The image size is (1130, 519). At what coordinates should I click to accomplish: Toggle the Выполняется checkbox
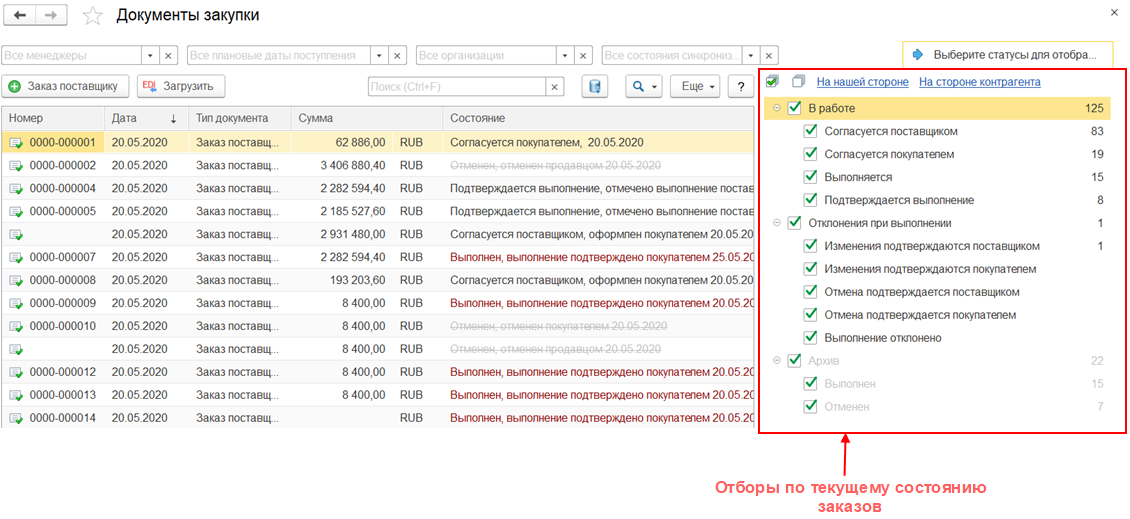(x=810, y=177)
